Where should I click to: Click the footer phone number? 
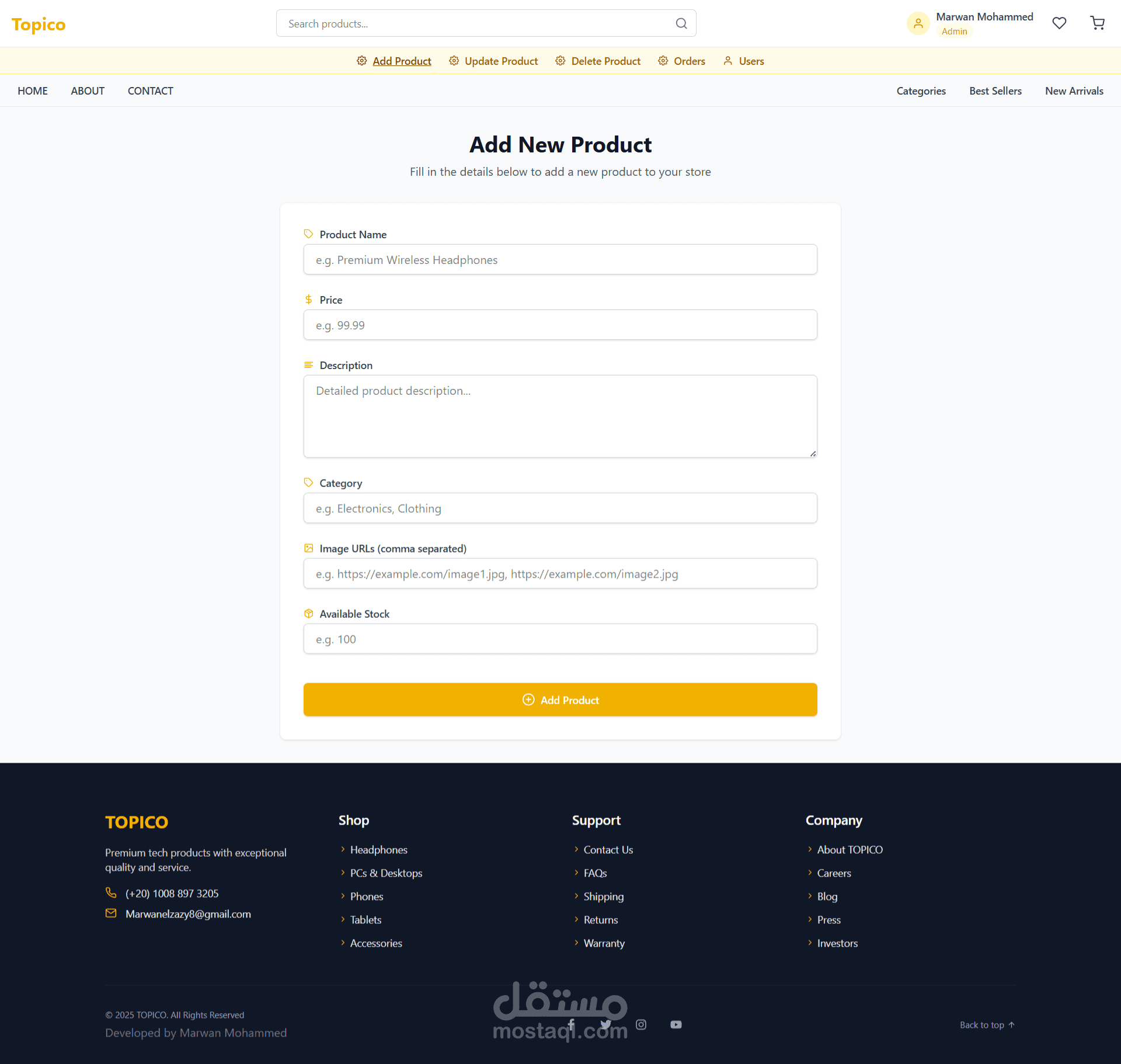tap(172, 893)
